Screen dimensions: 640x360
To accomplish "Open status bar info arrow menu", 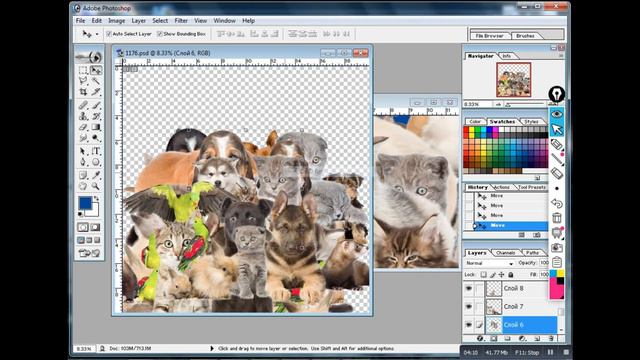I will (x=211, y=349).
